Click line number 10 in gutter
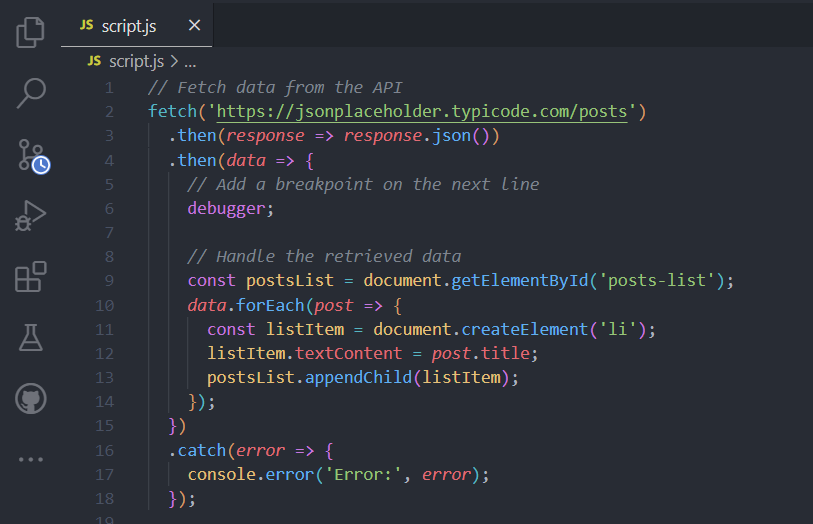Image resolution: width=813 pixels, height=524 pixels. coord(104,306)
